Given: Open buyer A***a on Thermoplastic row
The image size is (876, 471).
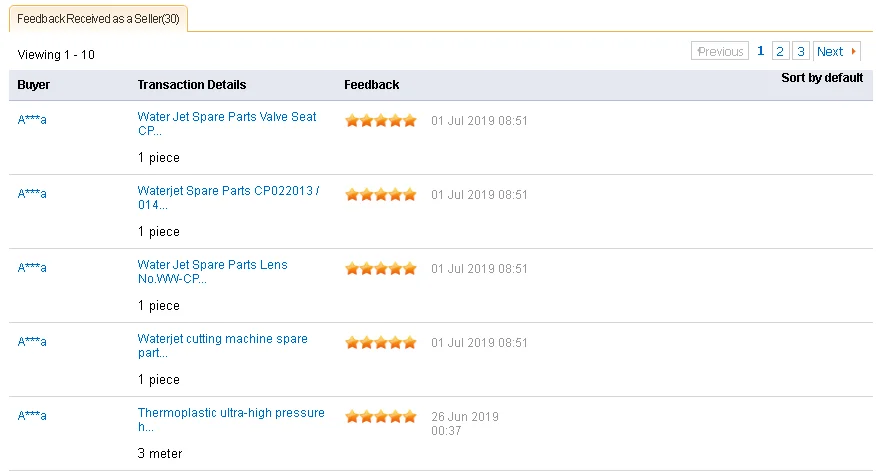Looking at the screenshot, I should 32,416.
